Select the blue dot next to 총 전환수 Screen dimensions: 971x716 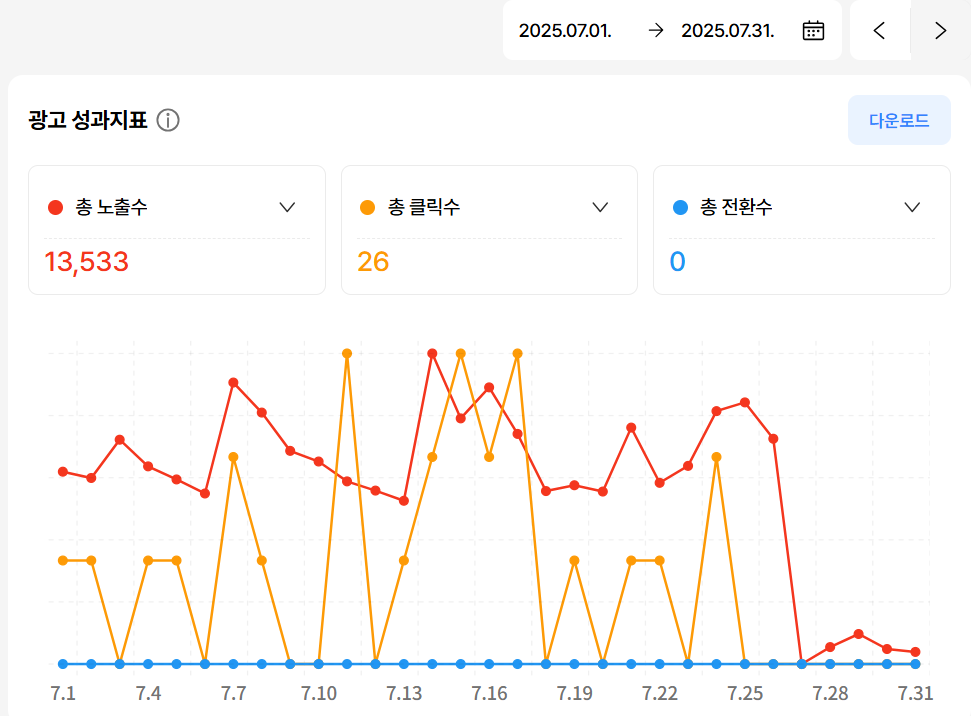(x=680, y=207)
